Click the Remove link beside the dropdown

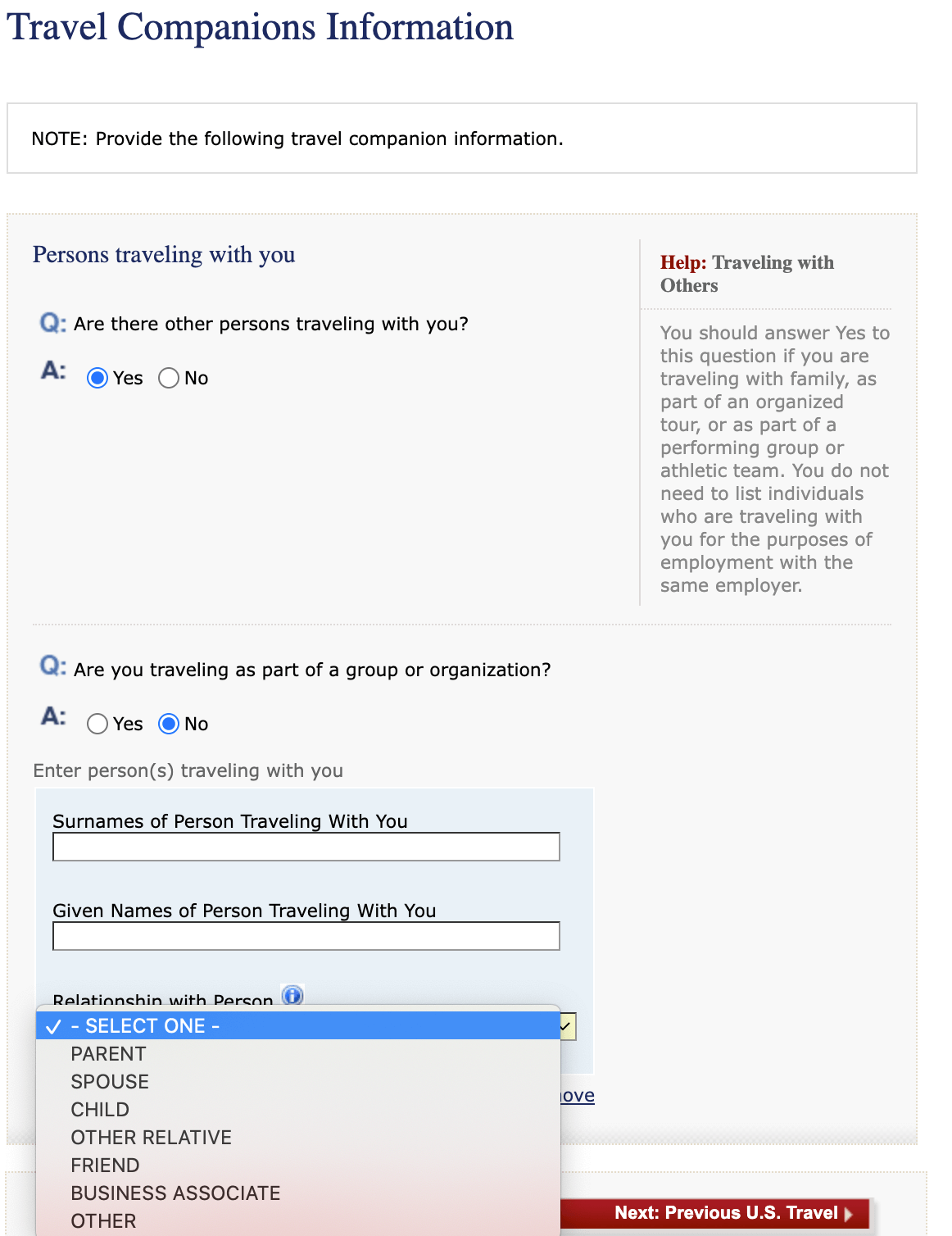click(578, 1096)
